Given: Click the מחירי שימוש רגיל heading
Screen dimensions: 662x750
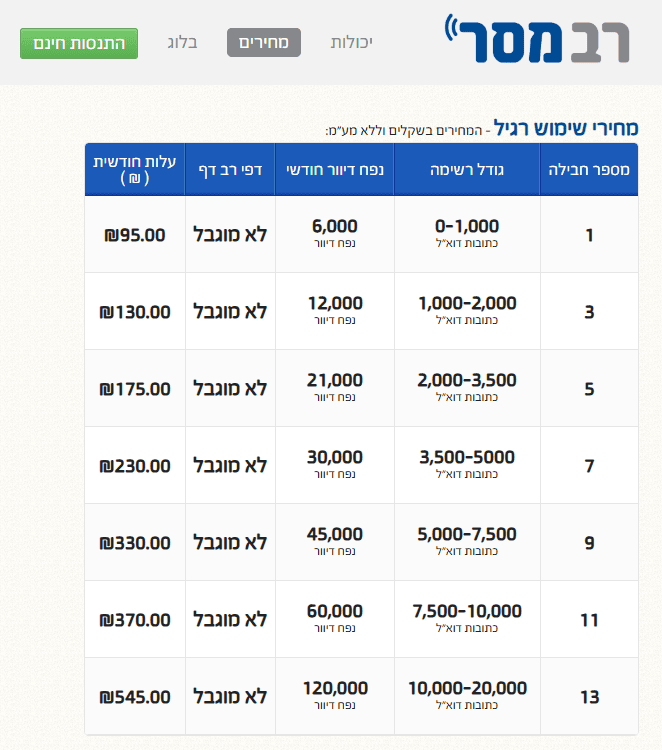Looking at the screenshot, I should coord(566,128).
